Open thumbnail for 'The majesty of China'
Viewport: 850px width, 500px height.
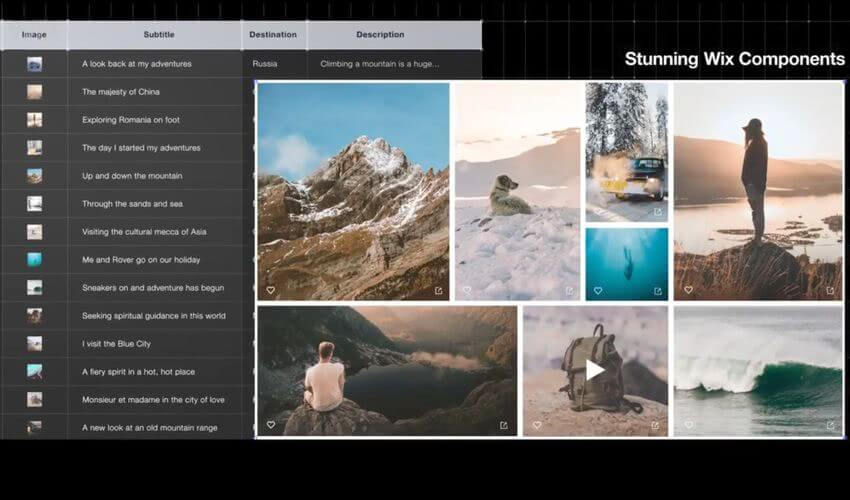click(x=35, y=92)
